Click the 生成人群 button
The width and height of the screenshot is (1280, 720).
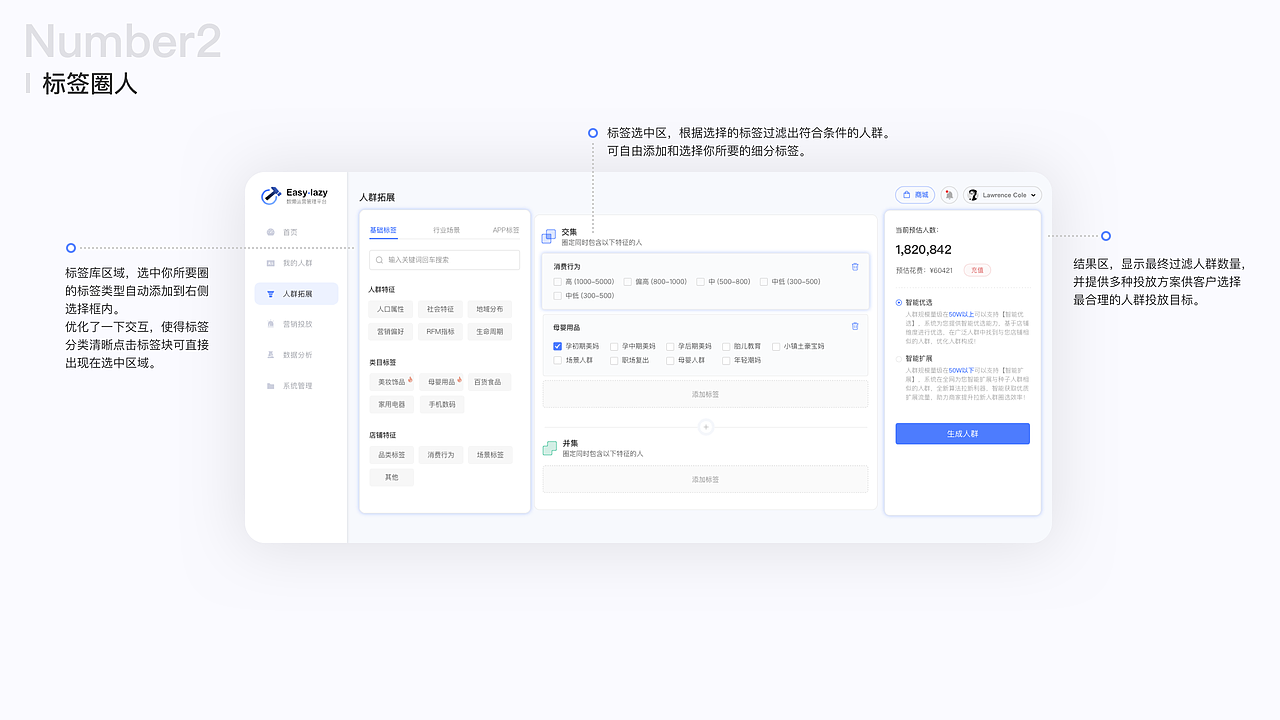tap(962, 433)
